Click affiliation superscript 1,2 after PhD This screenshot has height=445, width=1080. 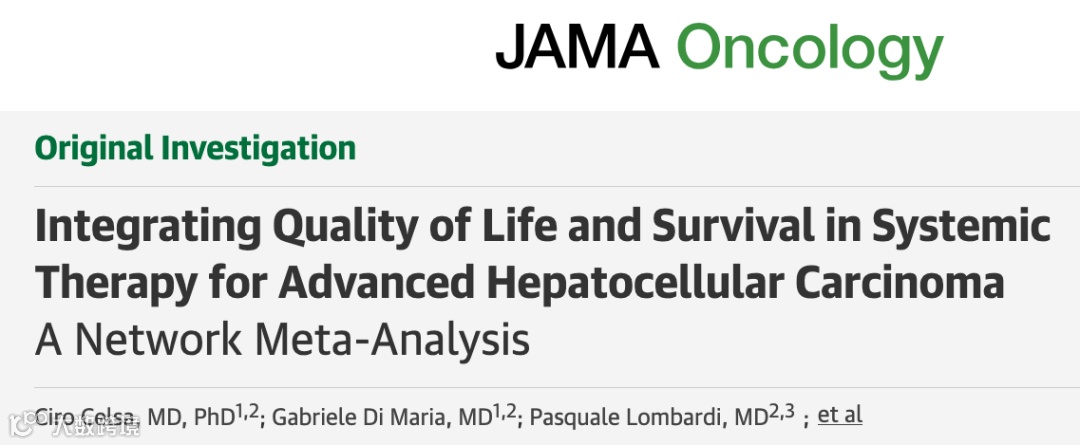247,412
